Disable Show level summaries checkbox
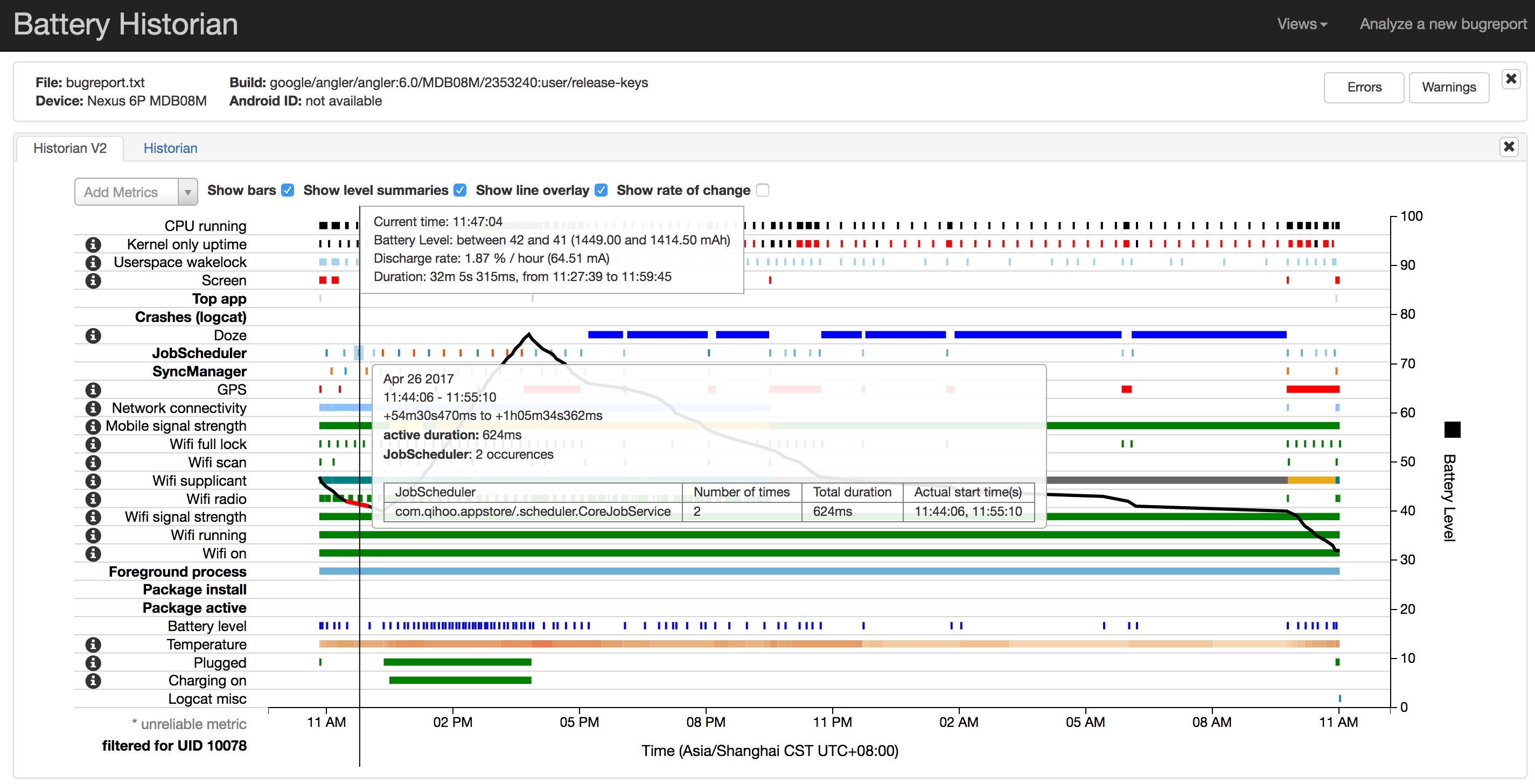 click(460, 191)
